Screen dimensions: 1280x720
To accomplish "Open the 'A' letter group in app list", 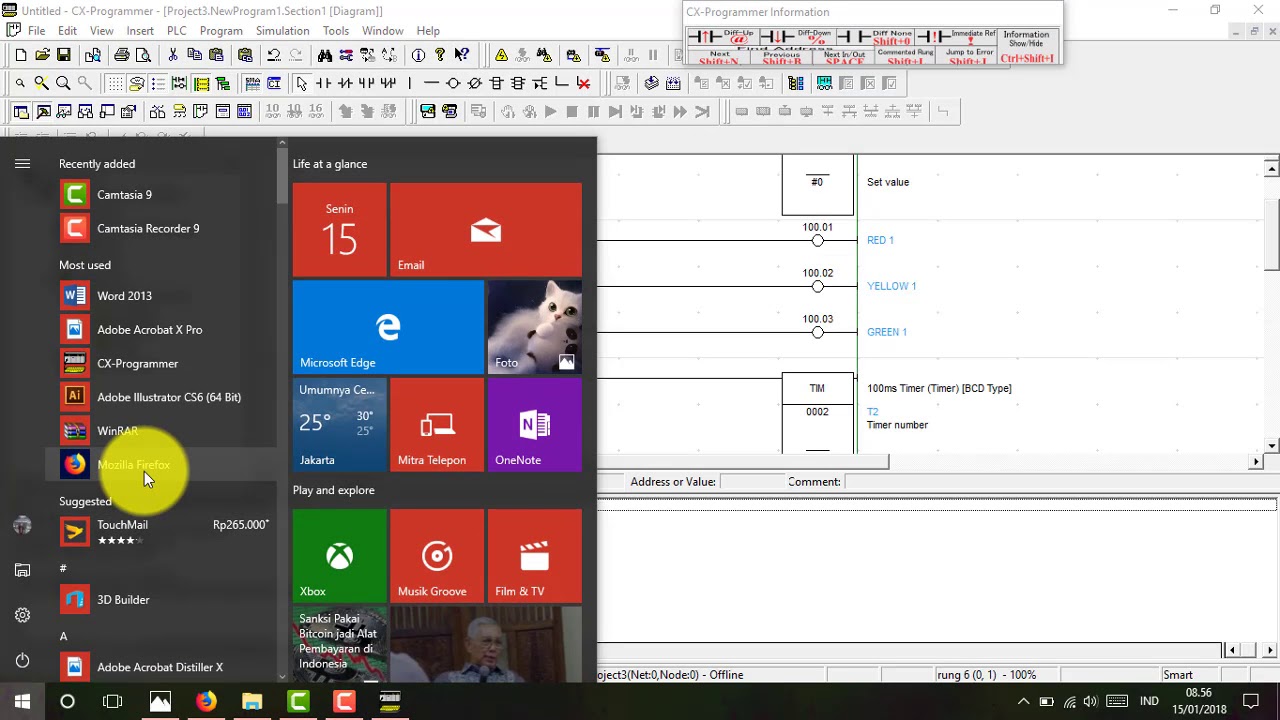I will pyautogui.click(x=63, y=636).
